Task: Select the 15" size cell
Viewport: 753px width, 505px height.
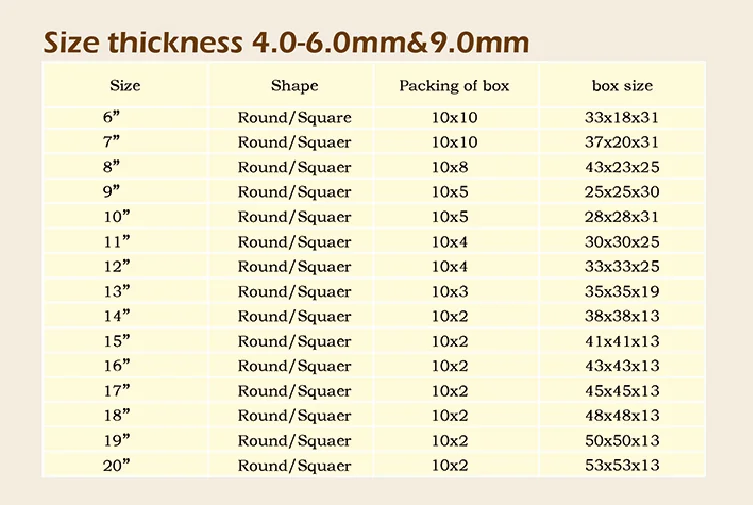Action: tap(116, 341)
